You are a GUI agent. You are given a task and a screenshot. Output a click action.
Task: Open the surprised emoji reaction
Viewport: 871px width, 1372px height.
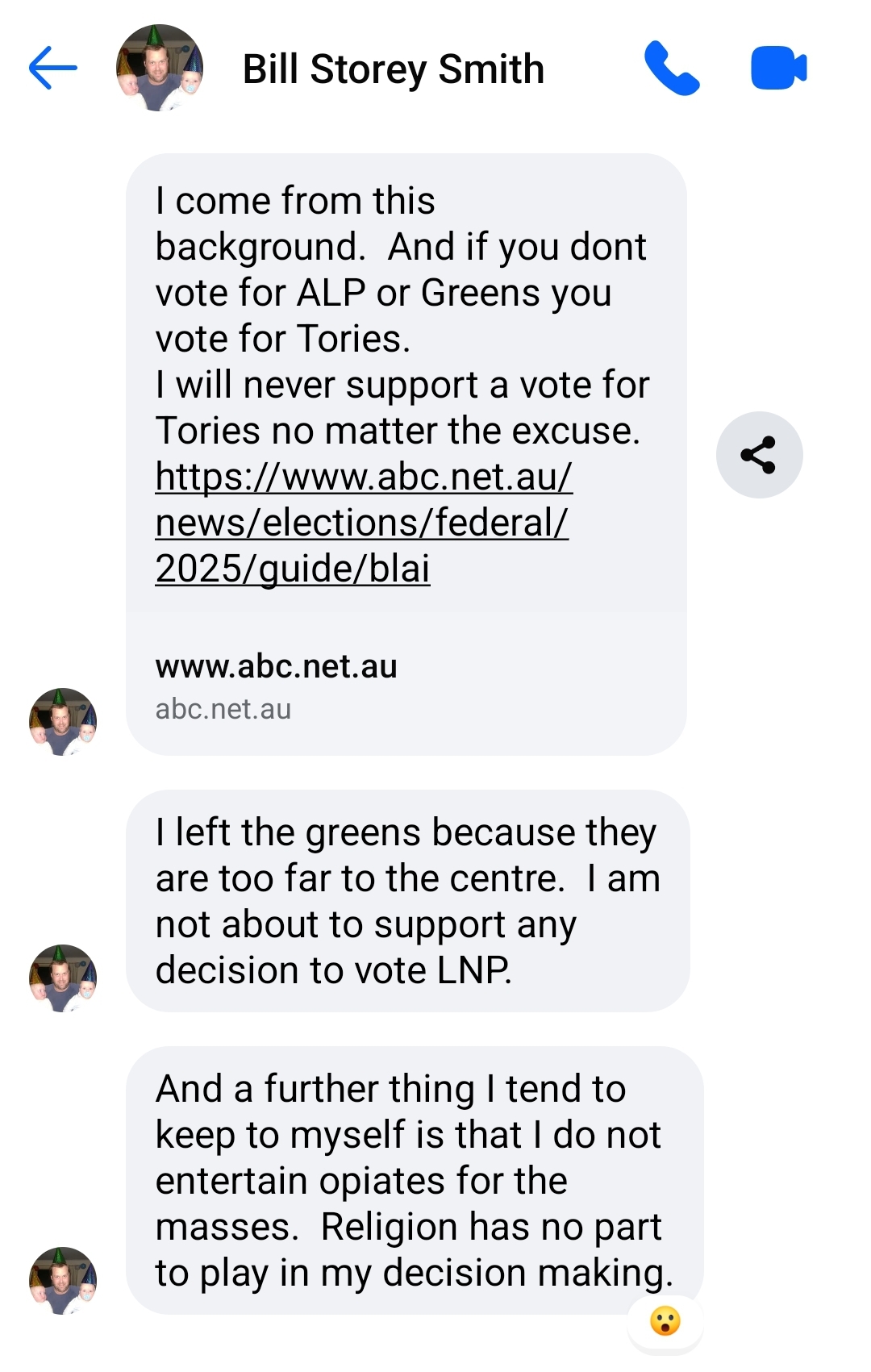coord(665,1321)
